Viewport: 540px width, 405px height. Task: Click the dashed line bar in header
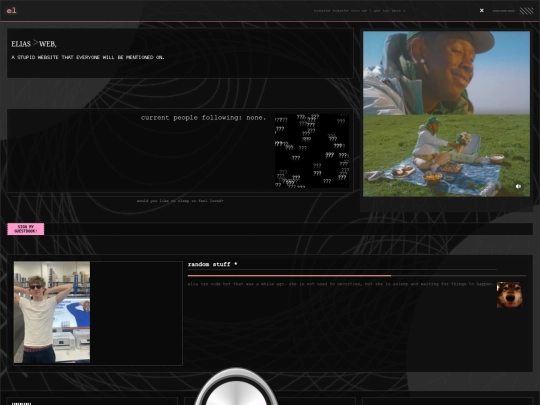tap(503, 11)
